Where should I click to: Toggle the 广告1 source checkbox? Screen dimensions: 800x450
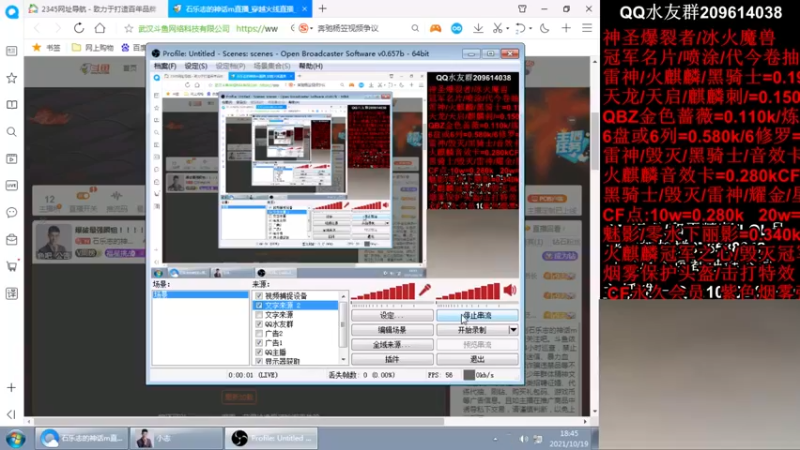pos(259,343)
